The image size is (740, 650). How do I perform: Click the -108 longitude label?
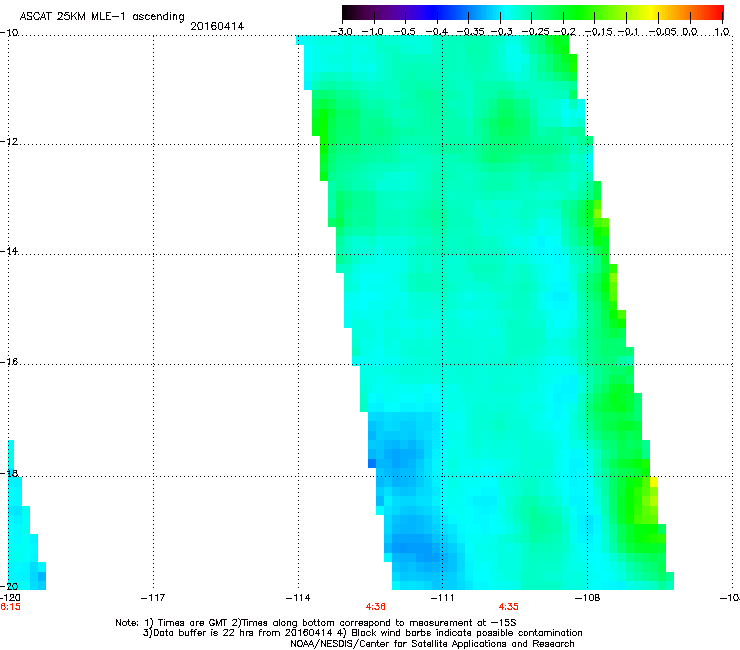coord(587,598)
